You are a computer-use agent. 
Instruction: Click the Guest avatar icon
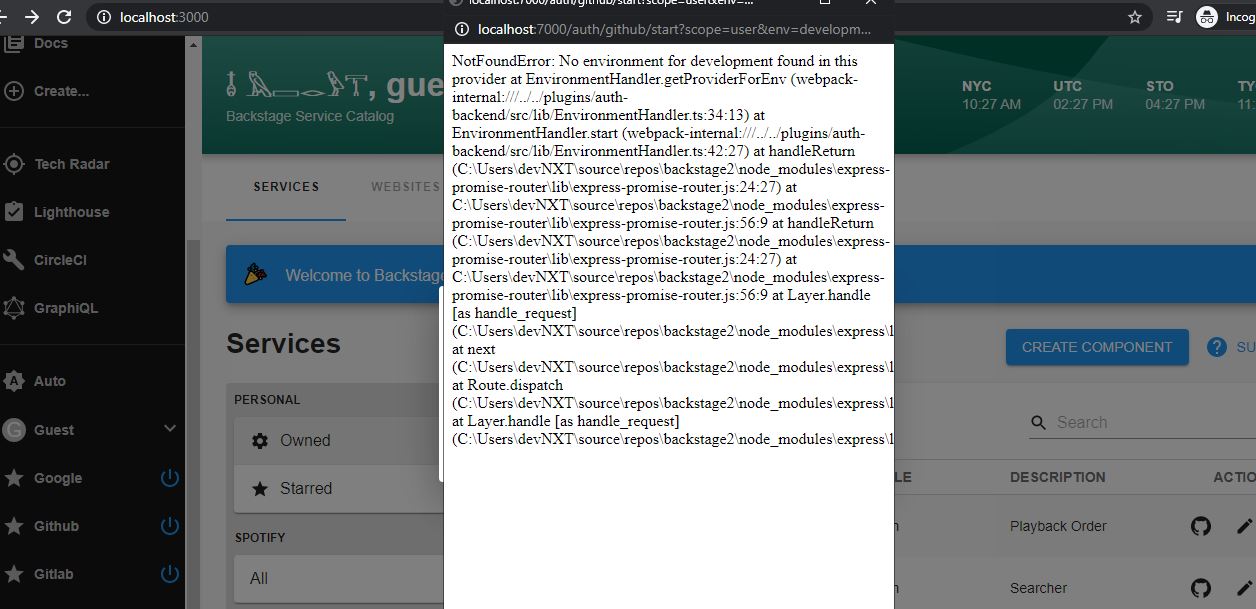tap(14, 430)
